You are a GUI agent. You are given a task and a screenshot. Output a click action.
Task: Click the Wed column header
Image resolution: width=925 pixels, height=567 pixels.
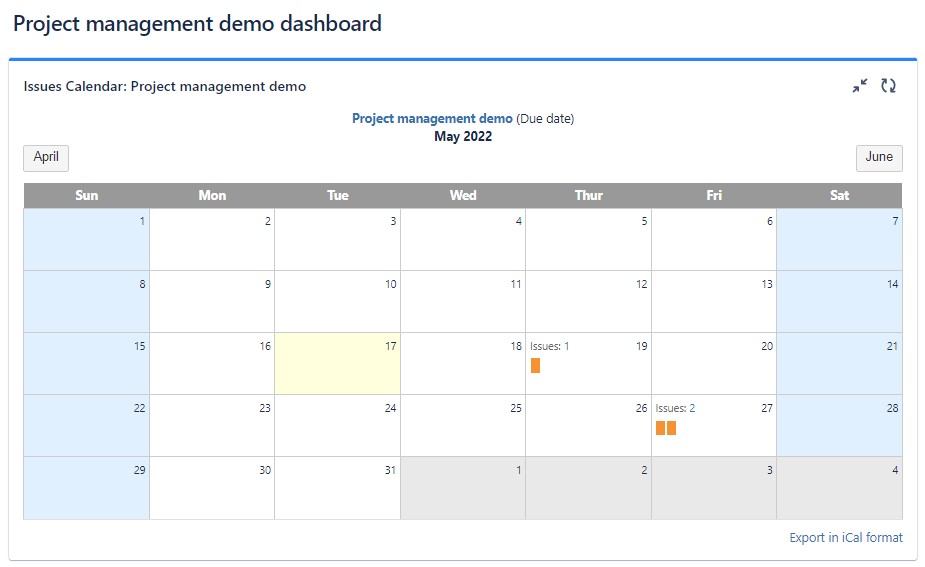(463, 195)
